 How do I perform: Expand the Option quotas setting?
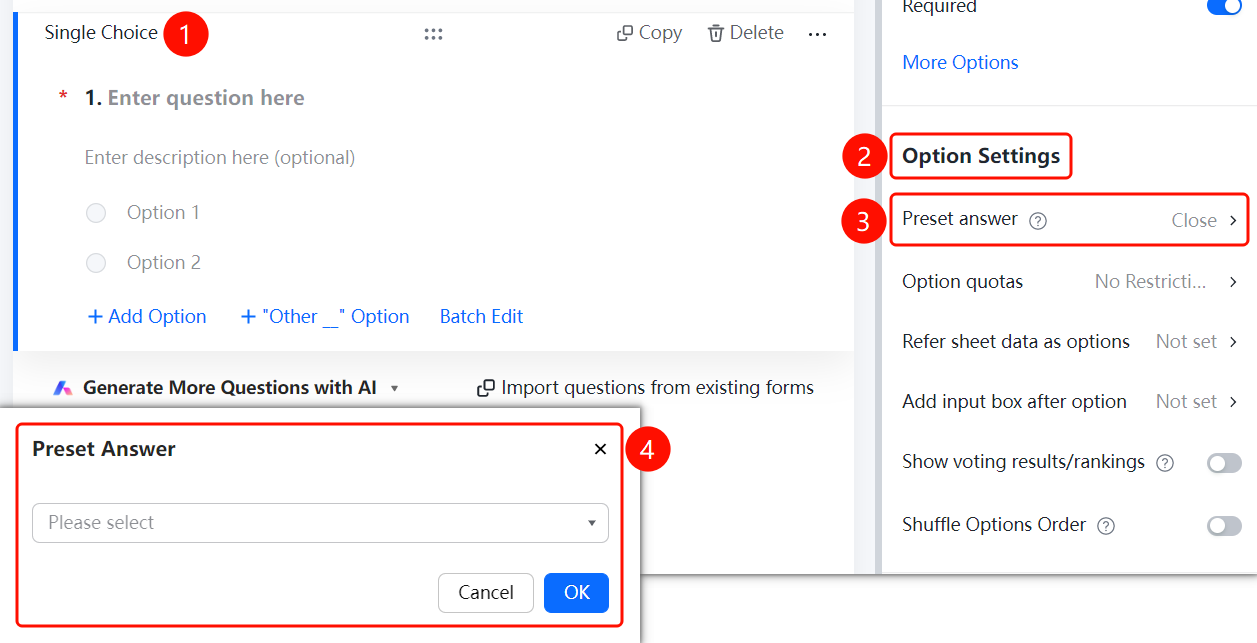coord(1071,282)
